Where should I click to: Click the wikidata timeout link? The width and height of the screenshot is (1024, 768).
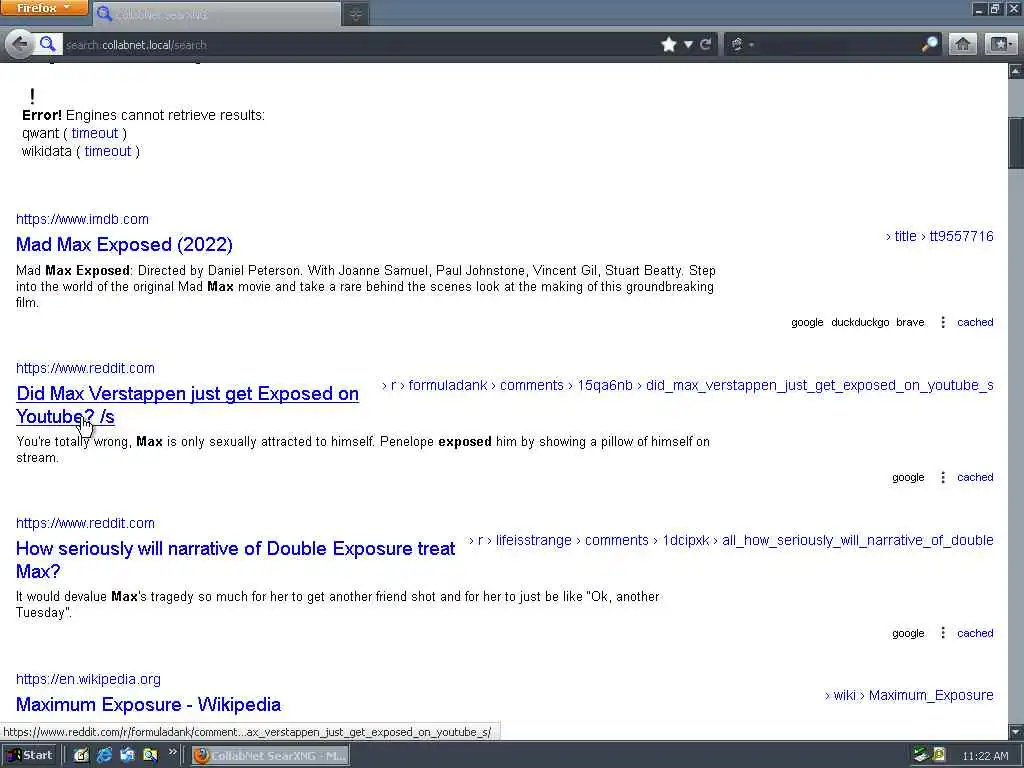tap(108, 152)
